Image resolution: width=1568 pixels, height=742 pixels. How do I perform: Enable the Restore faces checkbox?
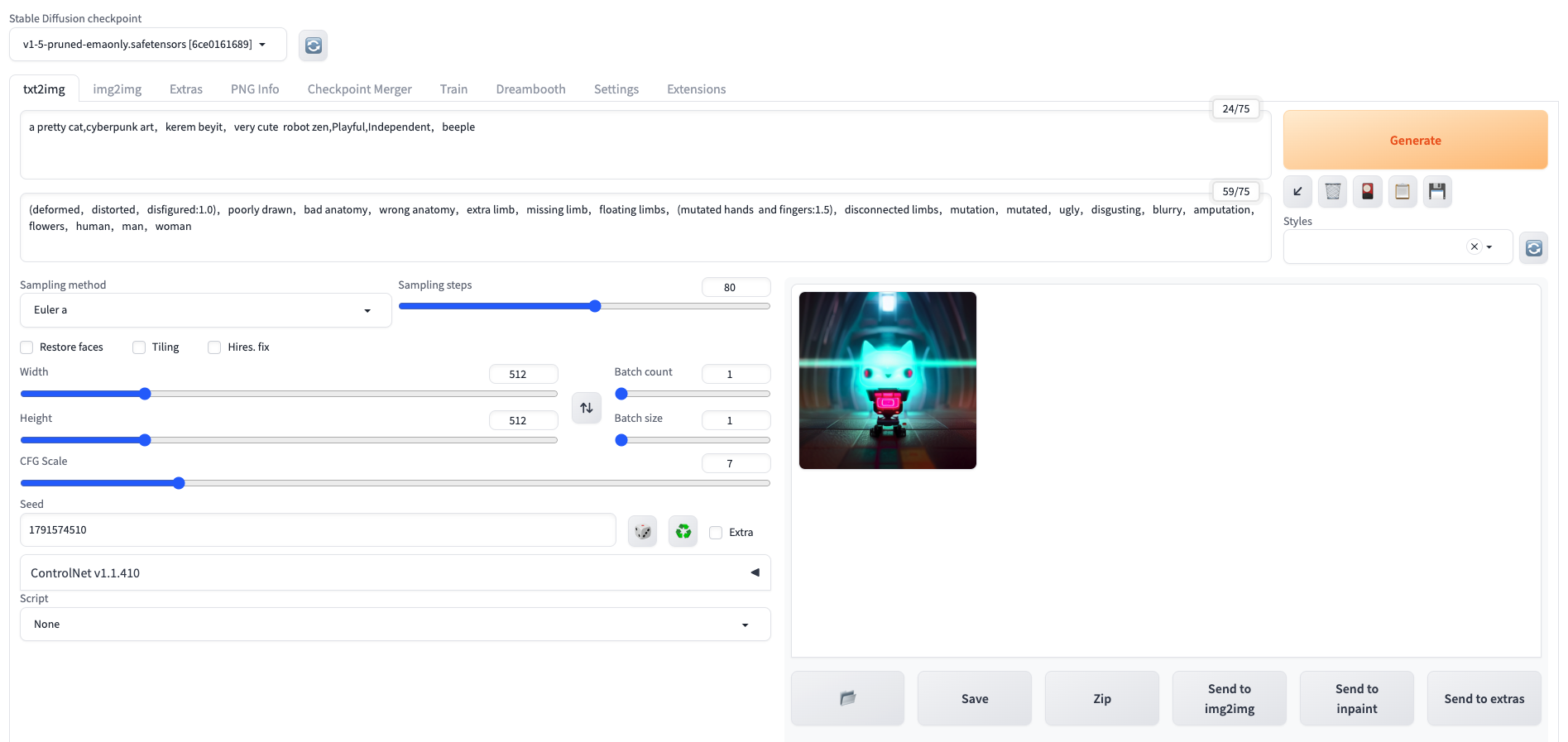point(26,347)
